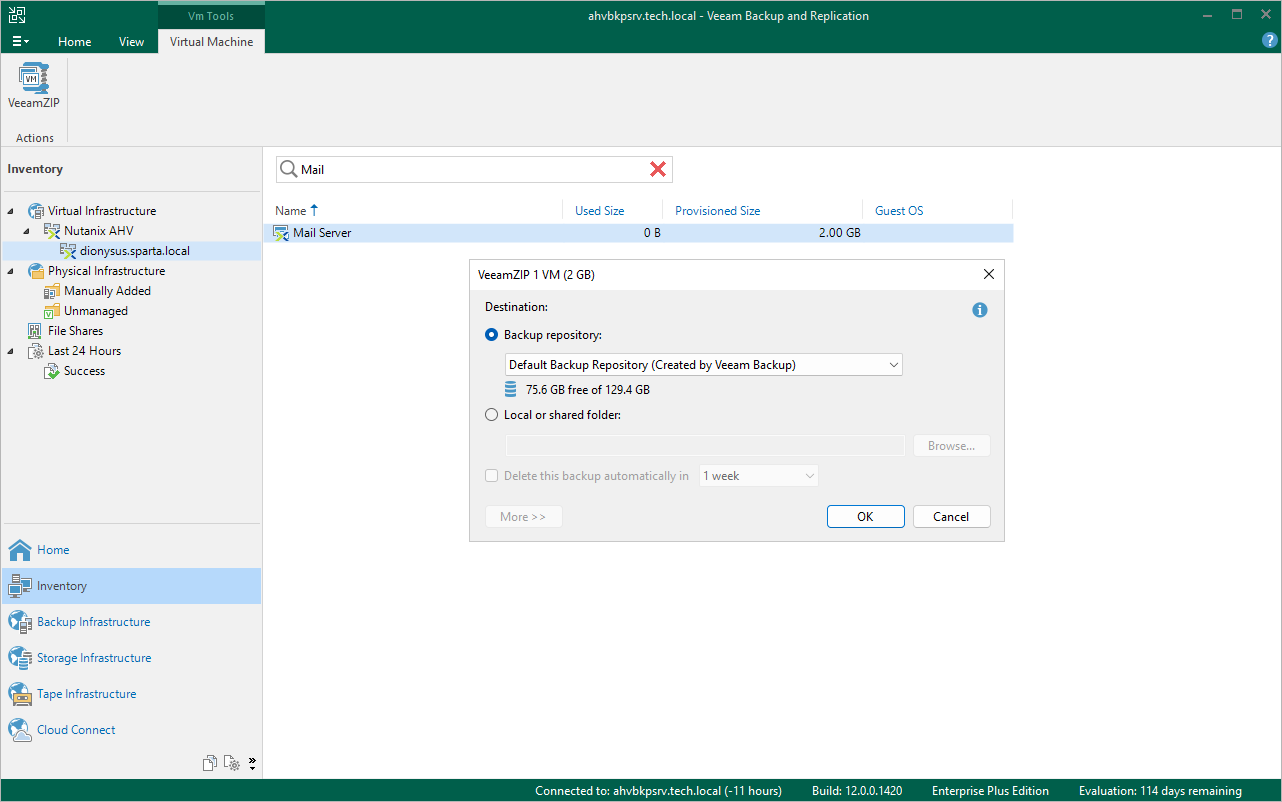Select the File Shares tree item
The height and width of the screenshot is (802, 1282).
(x=76, y=331)
